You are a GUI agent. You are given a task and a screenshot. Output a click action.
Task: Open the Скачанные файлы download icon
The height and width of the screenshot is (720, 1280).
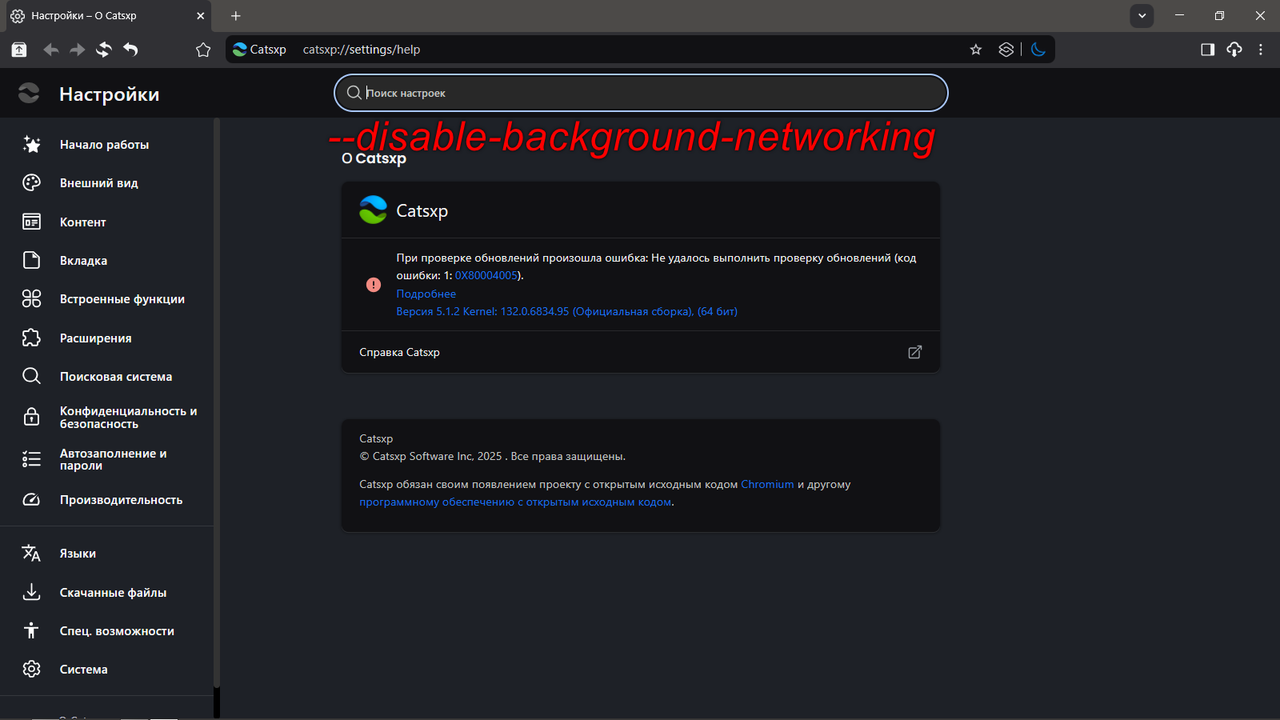[31, 592]
